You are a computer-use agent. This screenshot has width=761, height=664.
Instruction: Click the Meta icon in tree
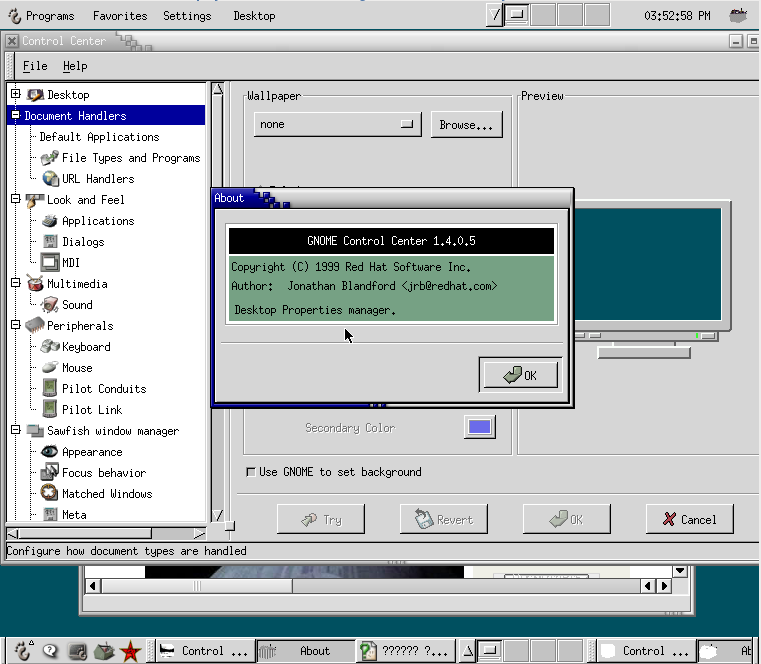50,514
